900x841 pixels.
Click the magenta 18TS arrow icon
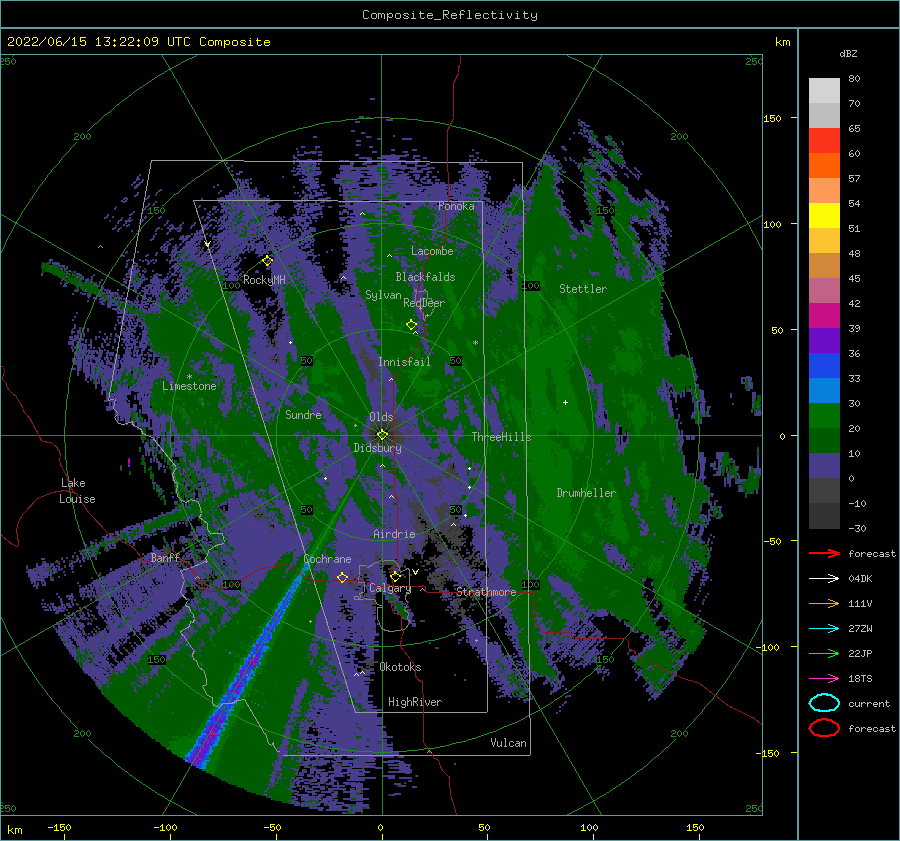[x=824, y=679]
